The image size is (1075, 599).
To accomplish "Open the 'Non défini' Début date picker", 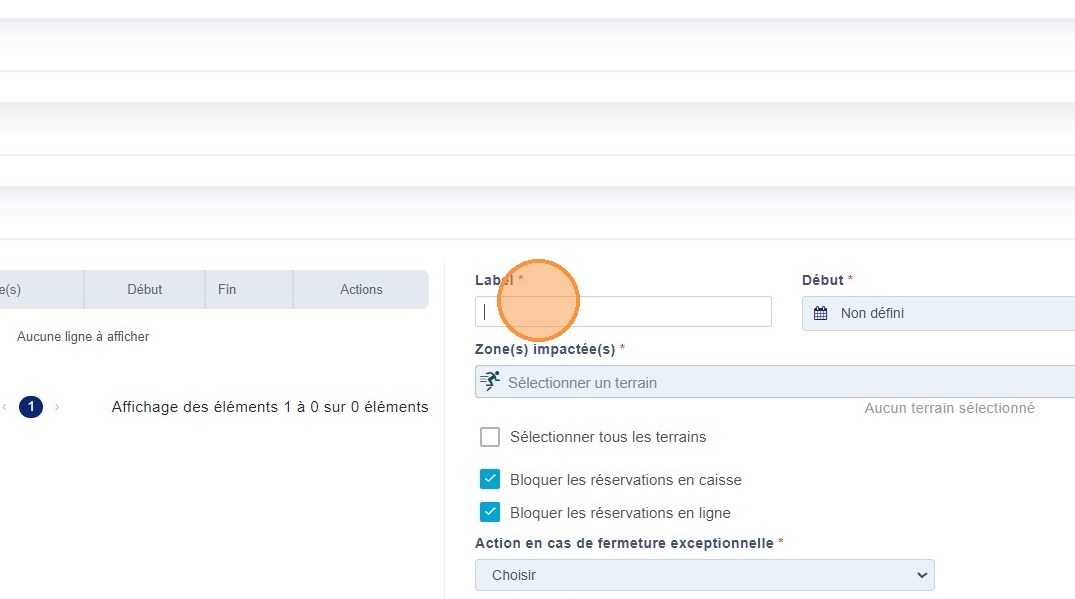I will (x=940, y=314).
